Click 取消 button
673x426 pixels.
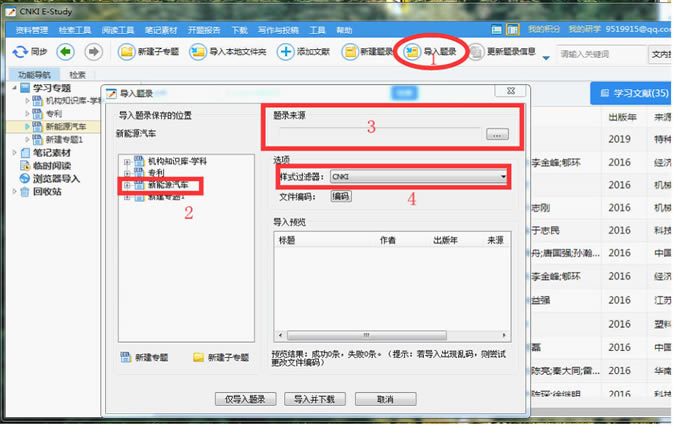pyautogui.click(x=385, y=399)
